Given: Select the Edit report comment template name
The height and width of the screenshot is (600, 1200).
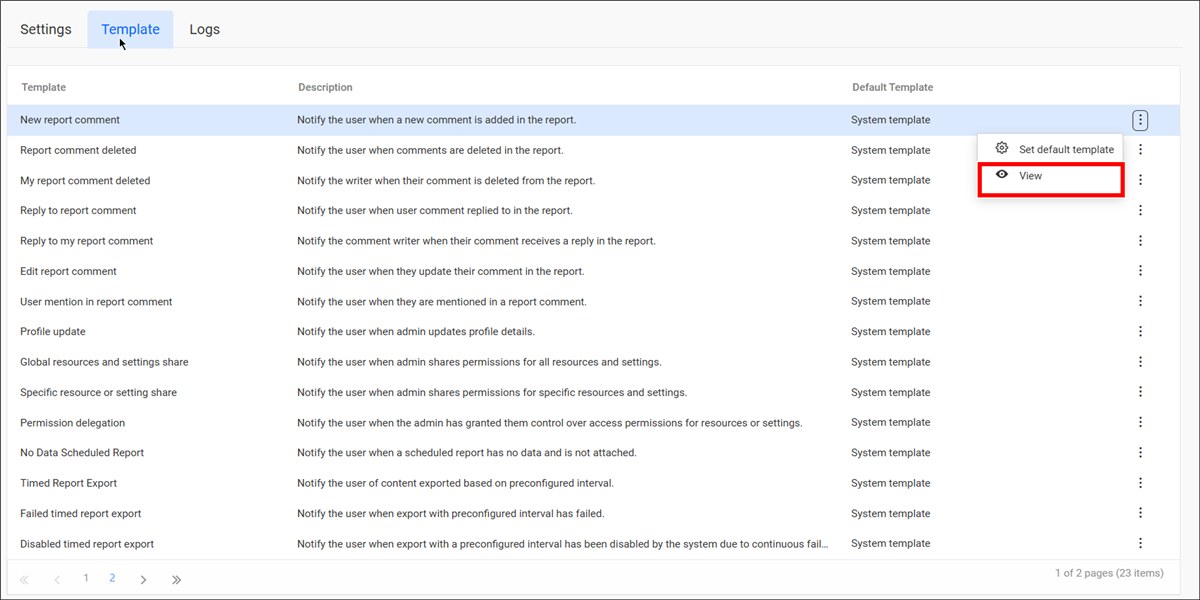Looking at the screenshot, I should point(68,271).
